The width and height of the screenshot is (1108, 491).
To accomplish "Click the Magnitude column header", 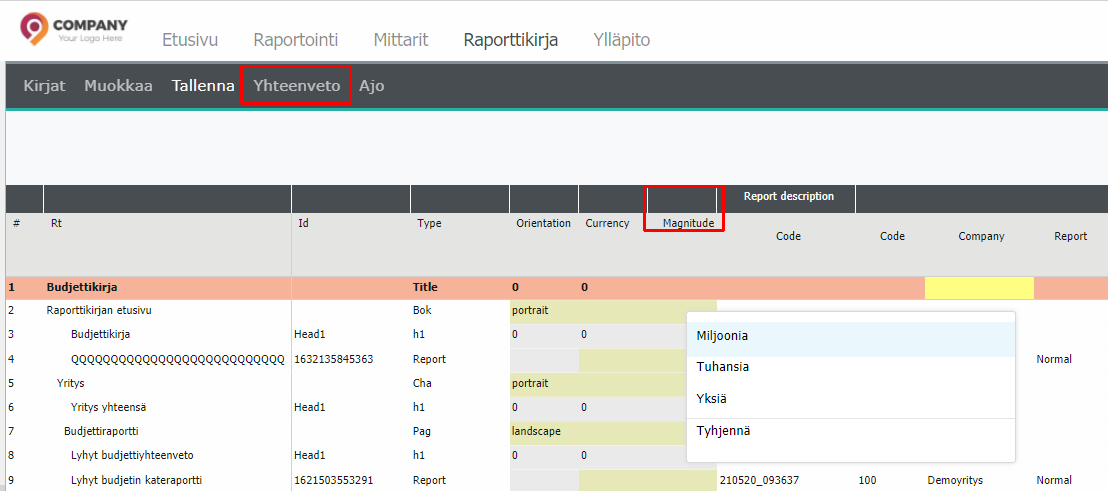I will 688,223.
